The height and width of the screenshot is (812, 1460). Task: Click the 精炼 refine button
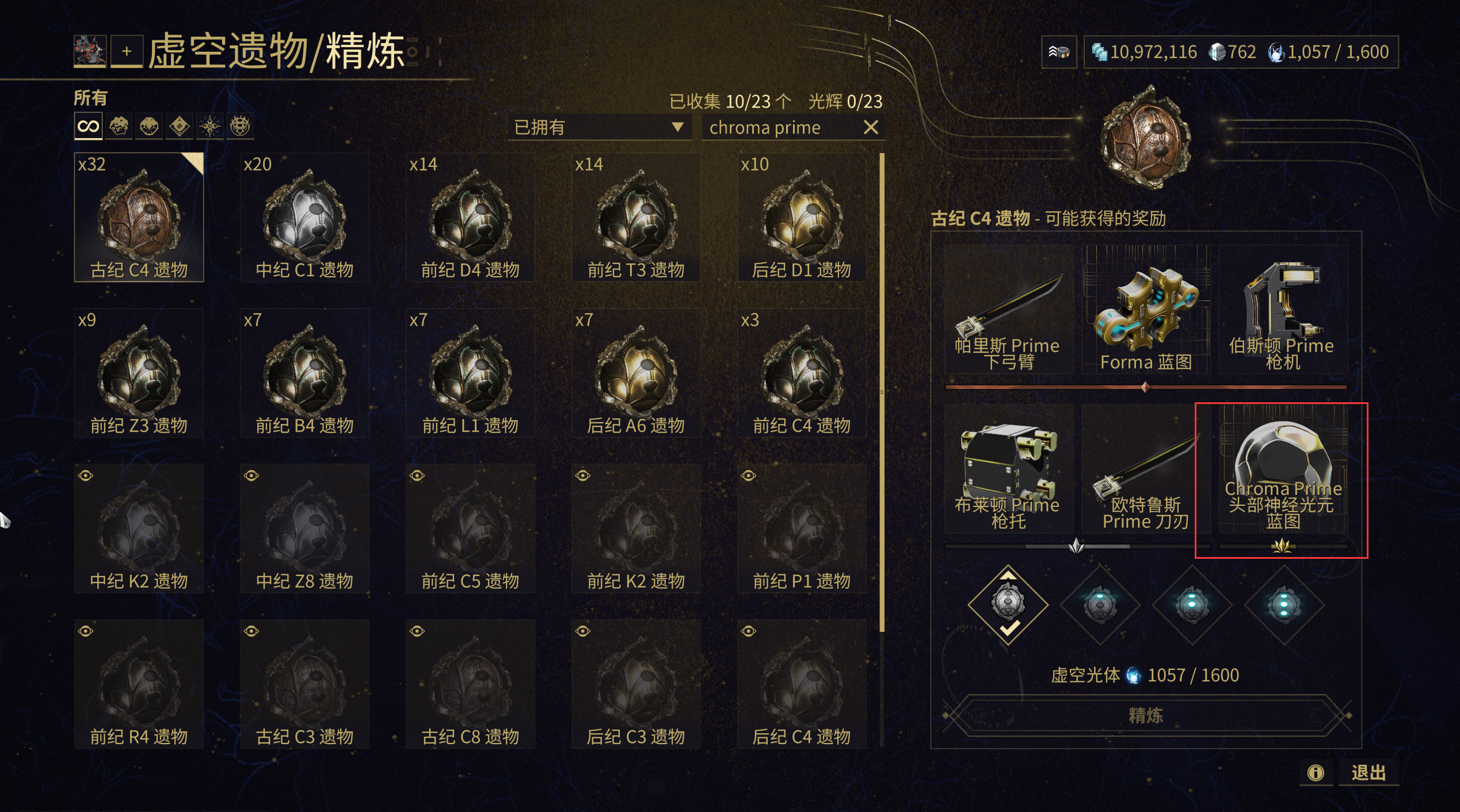(1146, 715)
